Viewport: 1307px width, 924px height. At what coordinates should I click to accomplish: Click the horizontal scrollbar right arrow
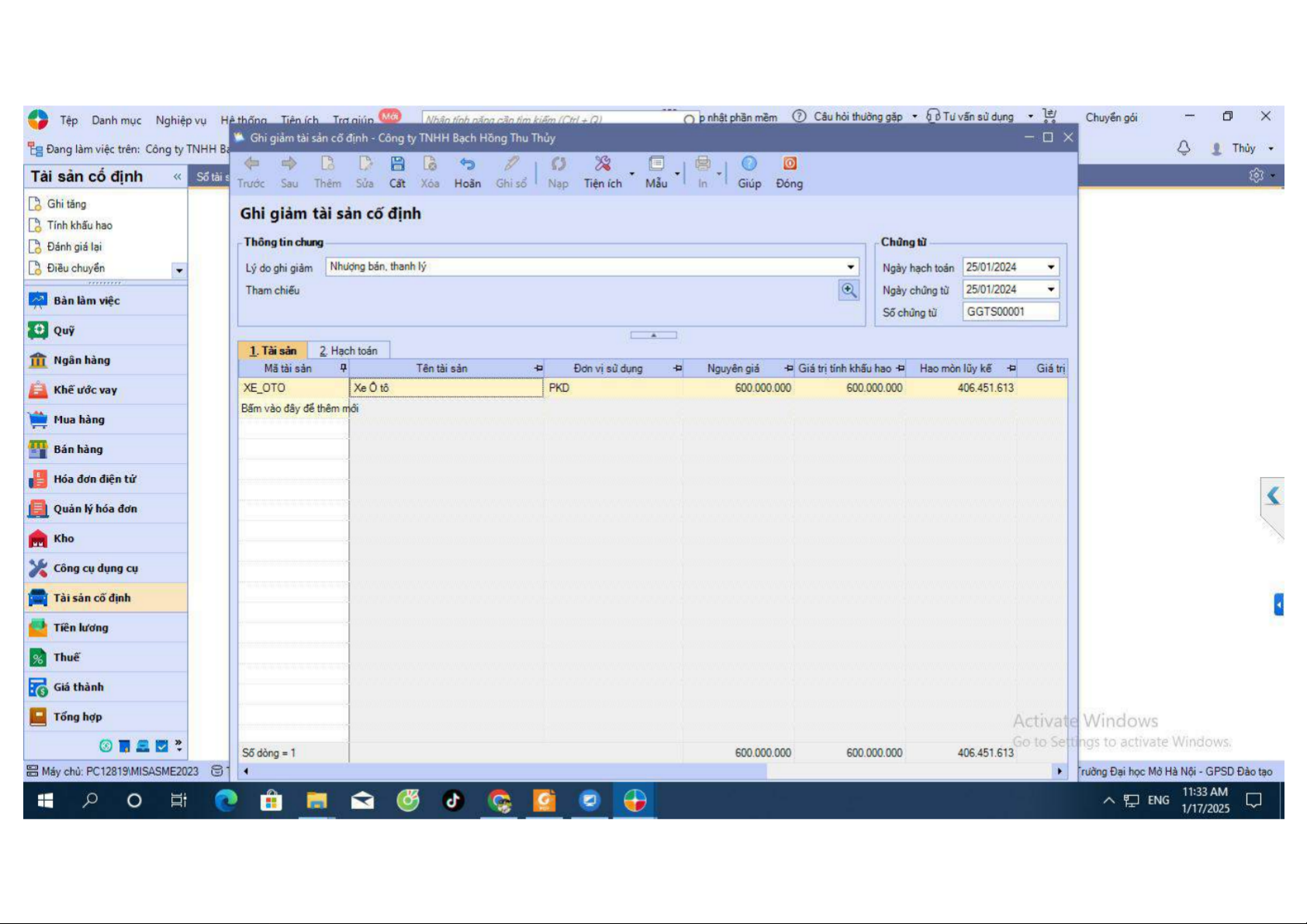tap(1060, 771)
